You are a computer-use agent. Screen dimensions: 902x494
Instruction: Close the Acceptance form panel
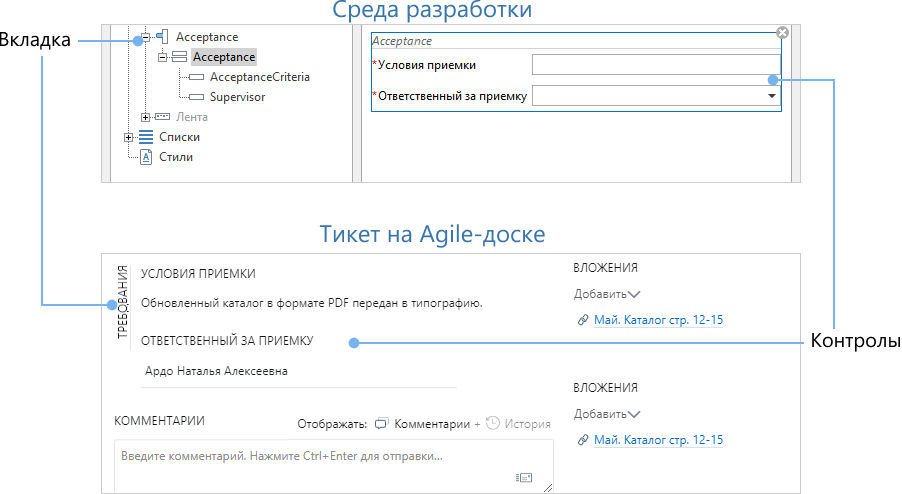[782, 33]
